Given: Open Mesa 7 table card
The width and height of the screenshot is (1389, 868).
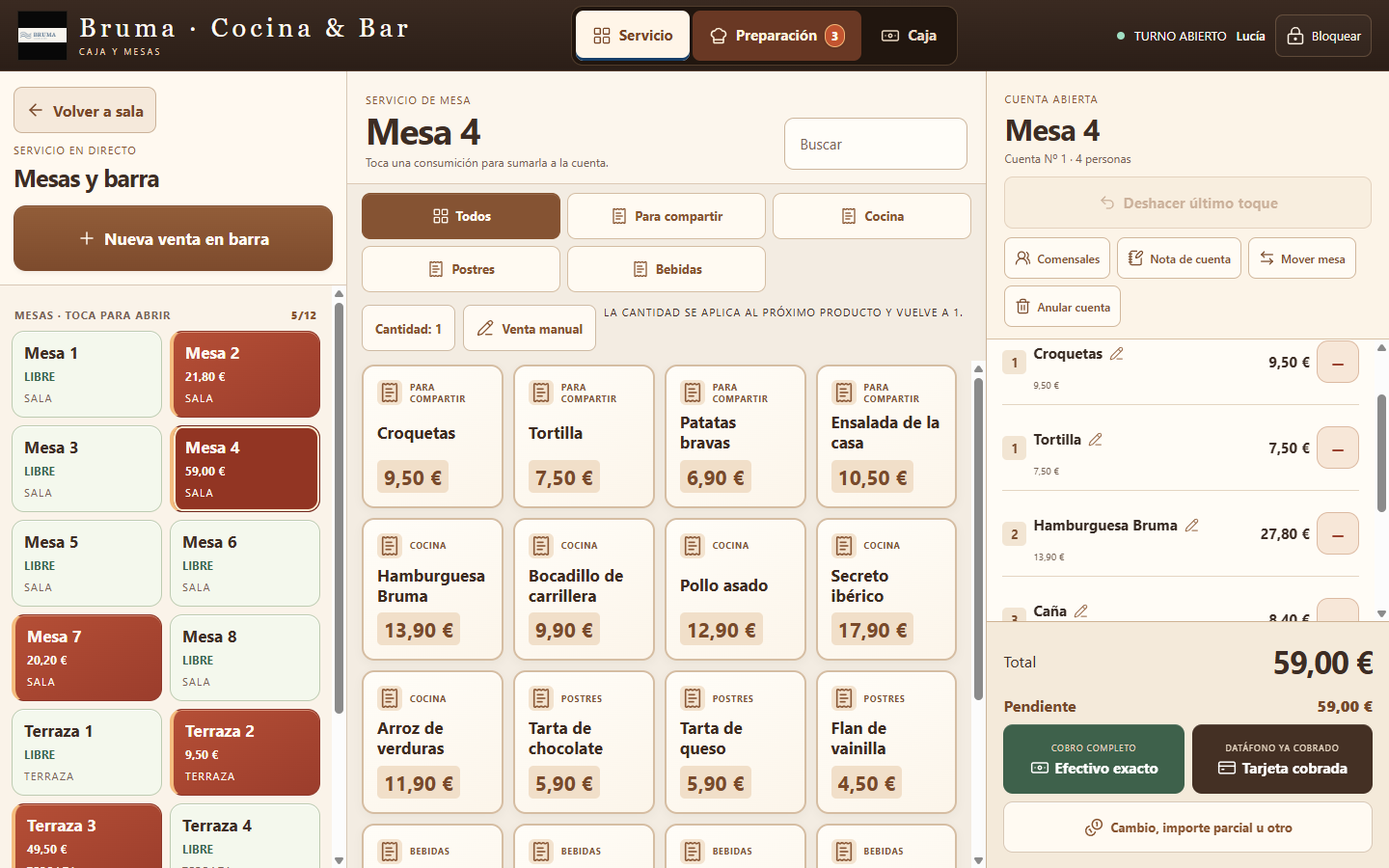Looking at the screenshot, I should pos(87,658).
